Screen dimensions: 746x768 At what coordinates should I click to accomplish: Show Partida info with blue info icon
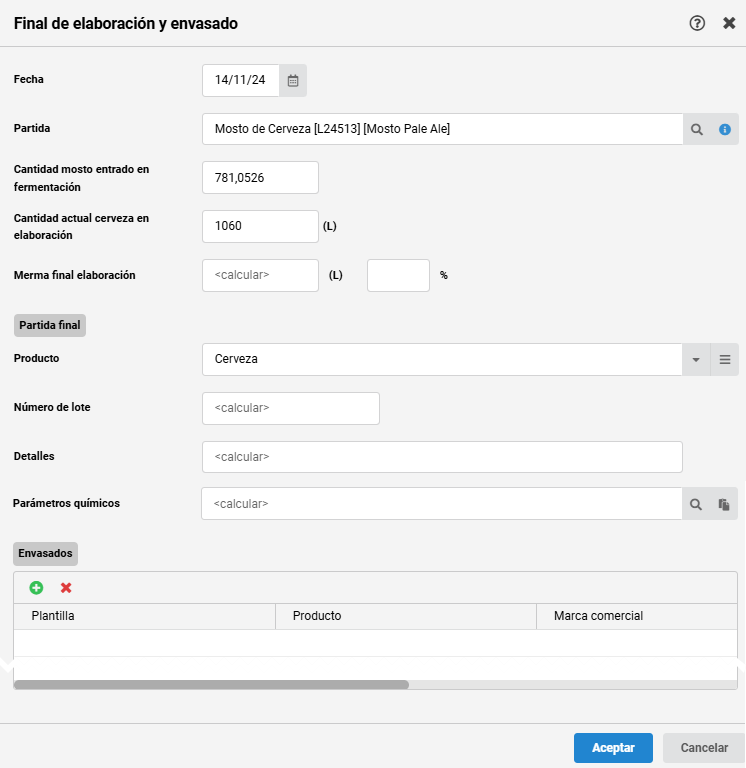(724, 129)
